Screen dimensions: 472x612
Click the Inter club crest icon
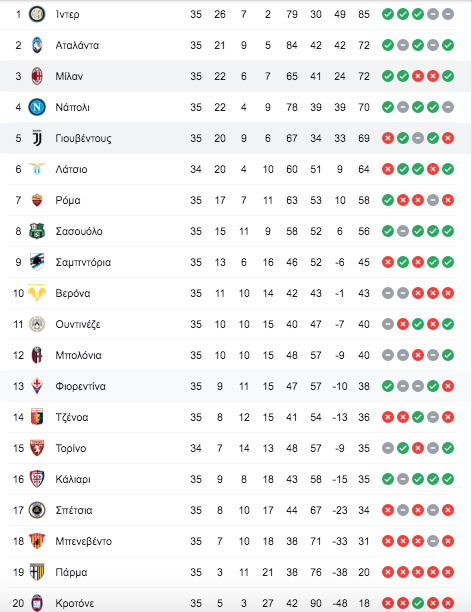tap(37, 14)
